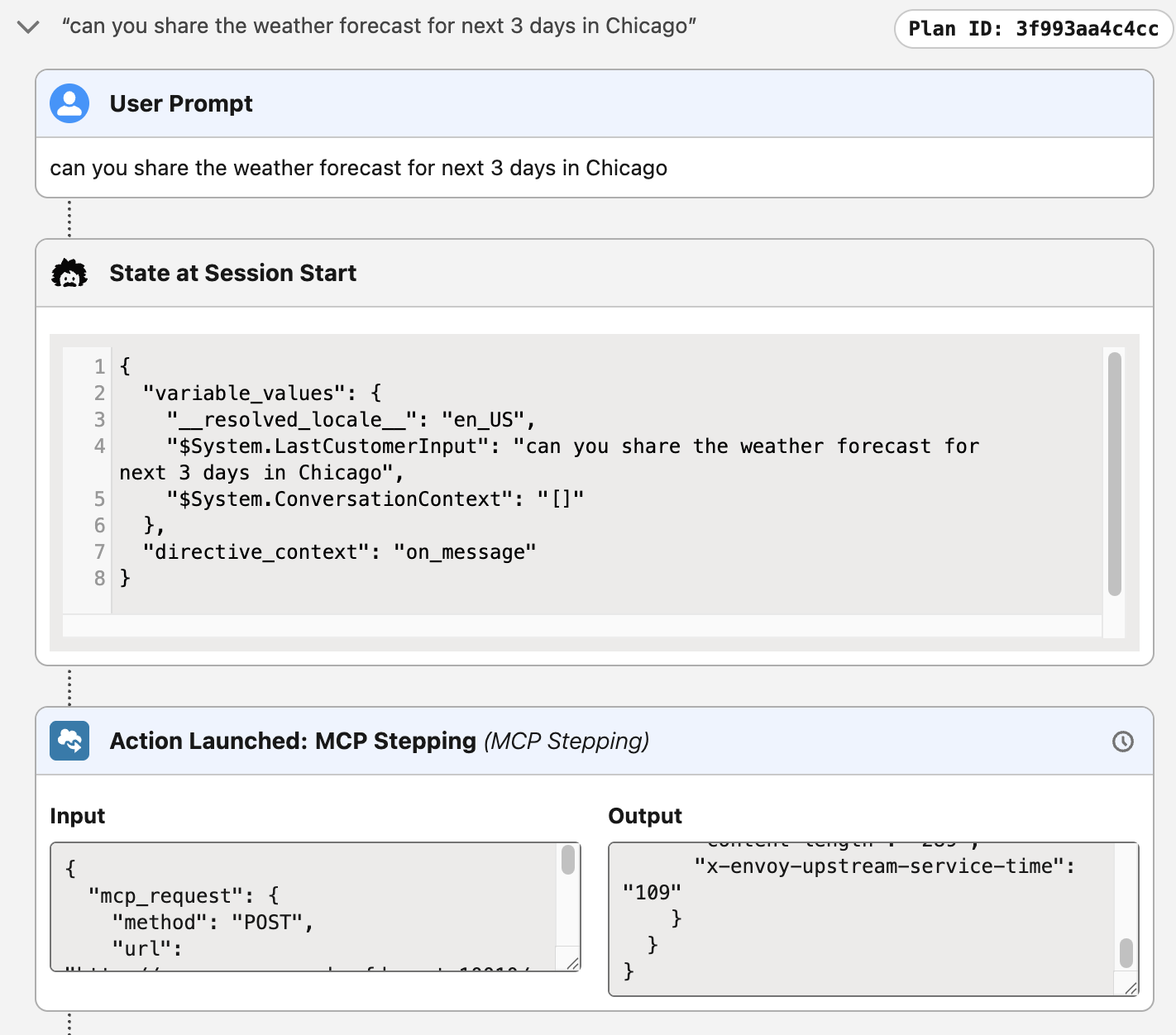Click the line number 8 in the gutter
1176x1035 pixels.
pyautogui.click(x=99, y=578)
